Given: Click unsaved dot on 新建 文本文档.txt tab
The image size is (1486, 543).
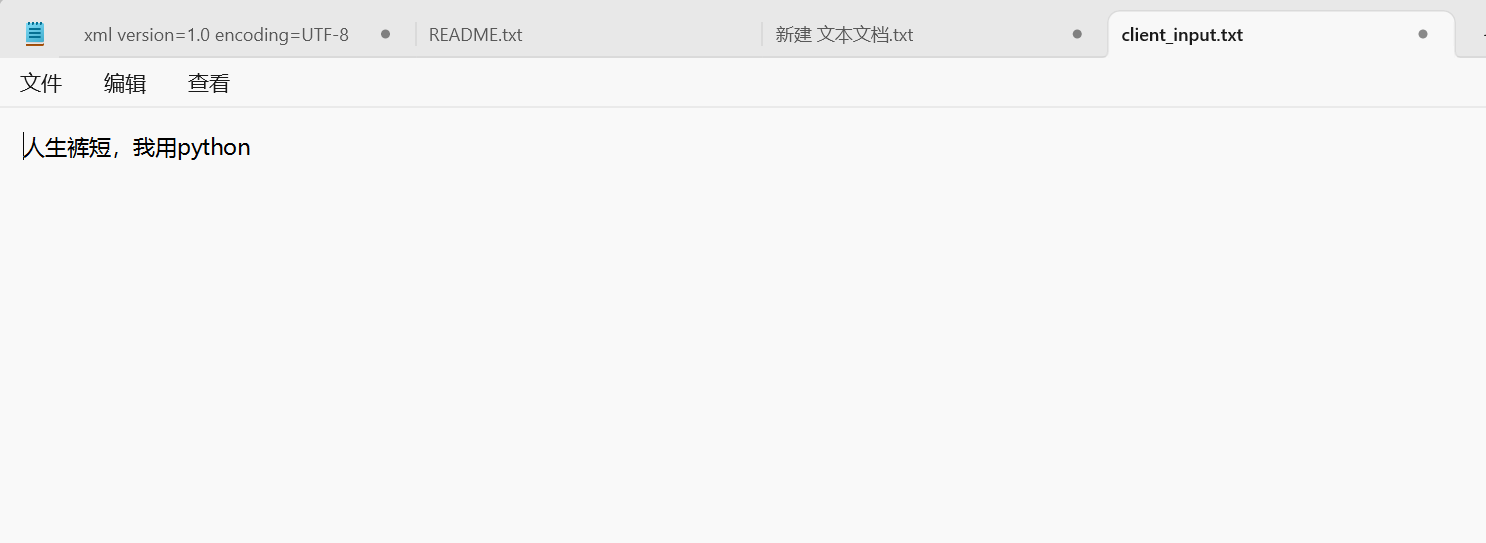Looking at the screenshot, I should point(1077,34).
